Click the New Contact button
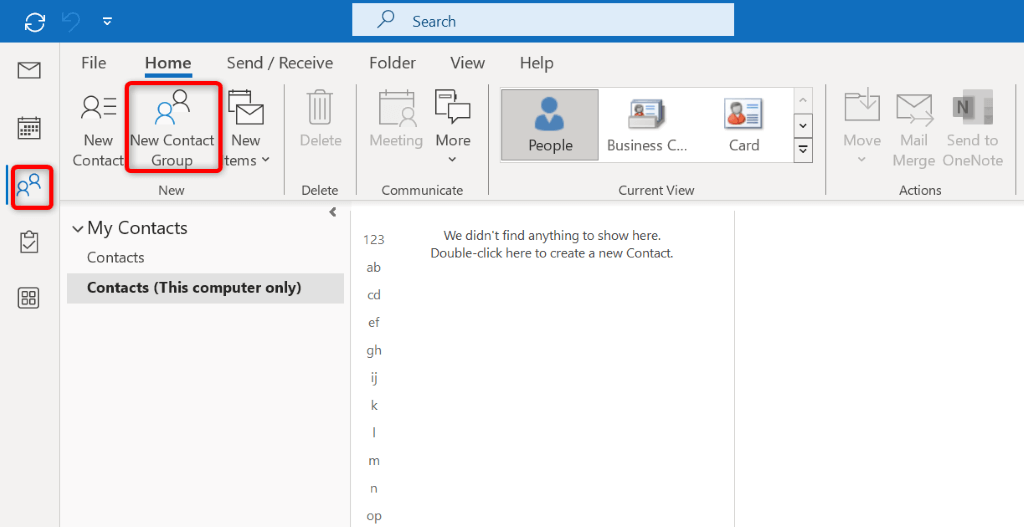 (98, 128)
